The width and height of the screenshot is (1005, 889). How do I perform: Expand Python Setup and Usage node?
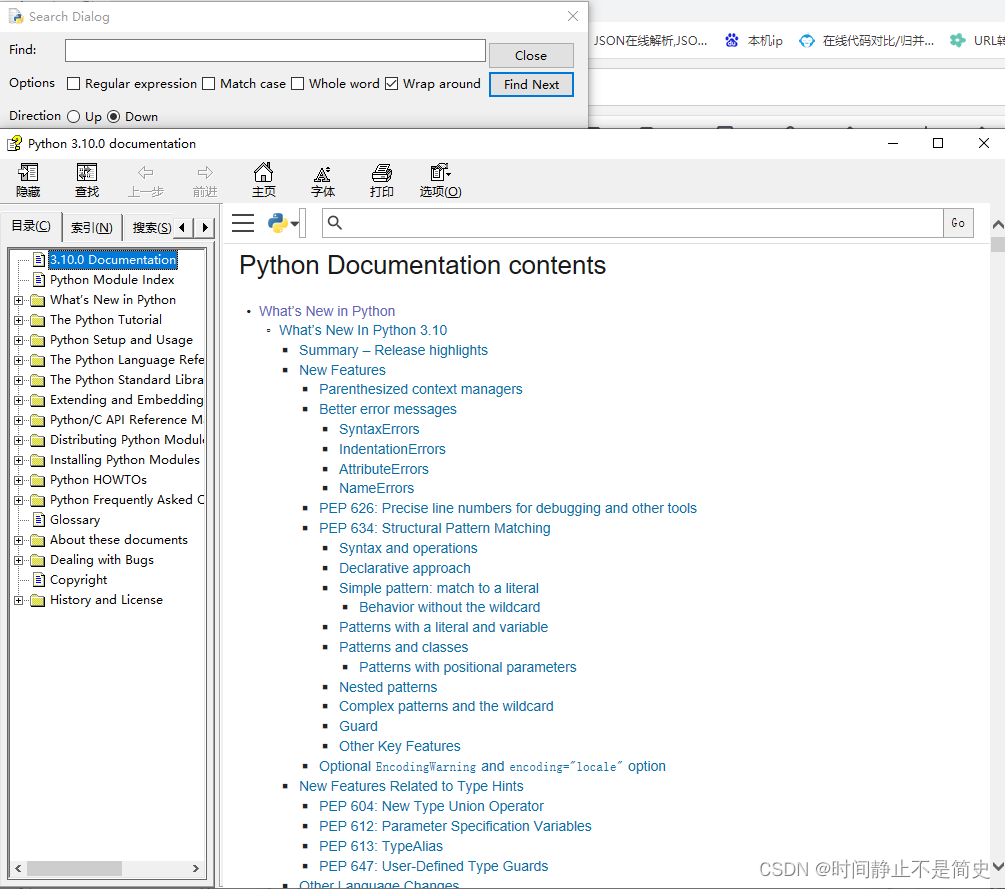click(x=19, y=340)
